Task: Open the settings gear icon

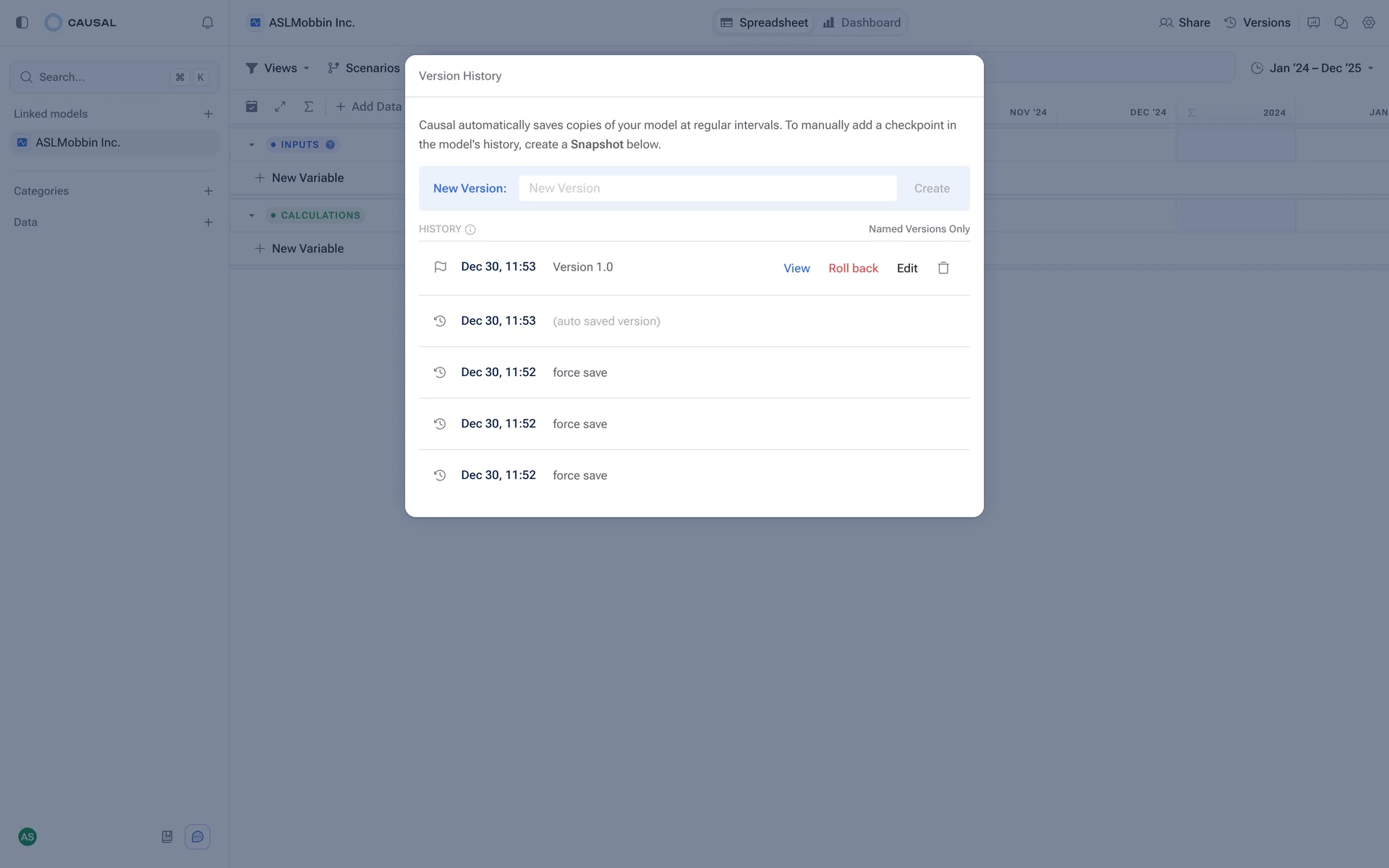Action: [1368, 22]
